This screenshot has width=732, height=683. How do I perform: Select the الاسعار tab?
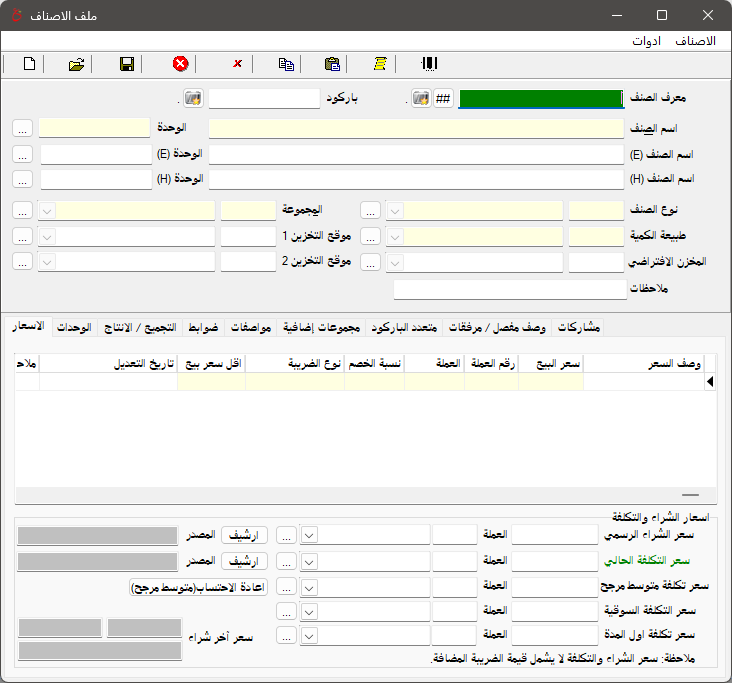pyautogui.click(x=28, y=326)
